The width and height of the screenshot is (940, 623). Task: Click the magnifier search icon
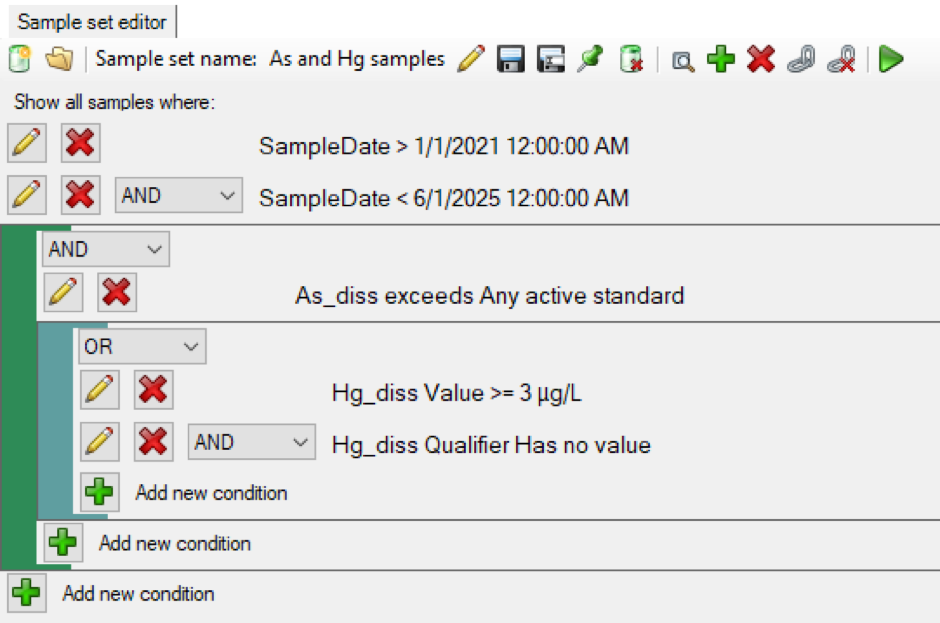pyautogui.click(x=682, y=61)
